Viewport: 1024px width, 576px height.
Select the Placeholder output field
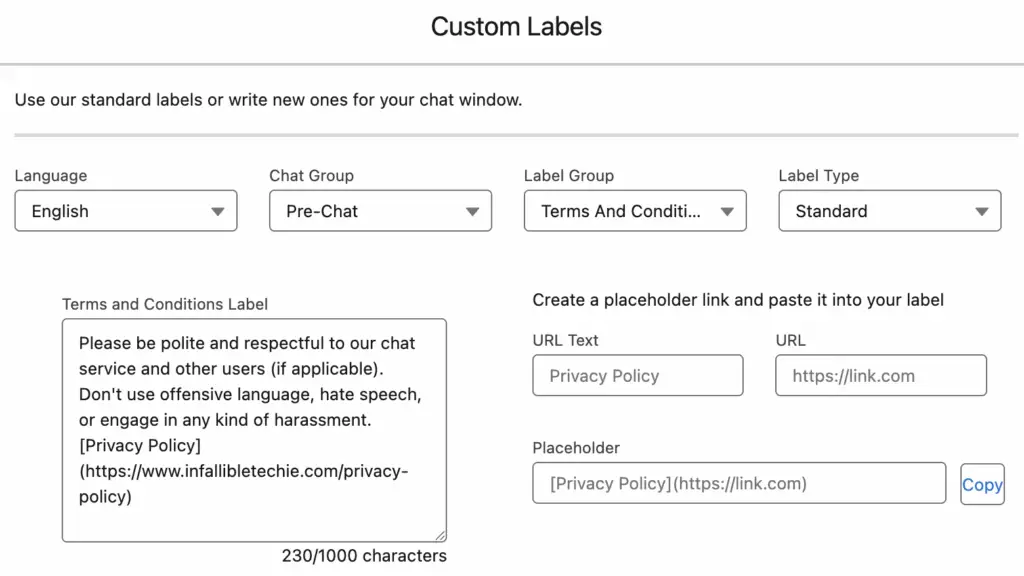[x=739, y=483]
